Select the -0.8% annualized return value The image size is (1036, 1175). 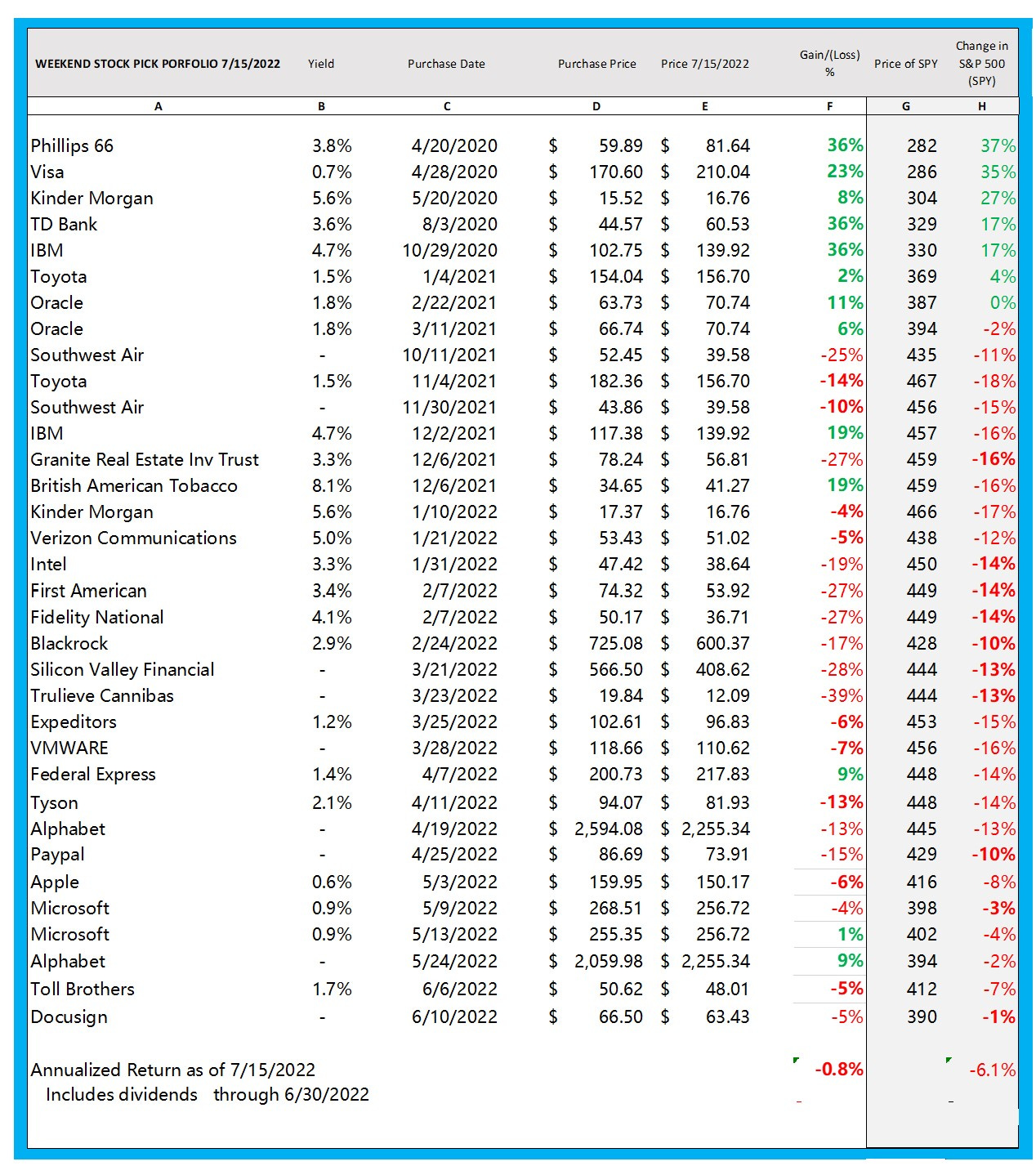(x=839, y=1069)
